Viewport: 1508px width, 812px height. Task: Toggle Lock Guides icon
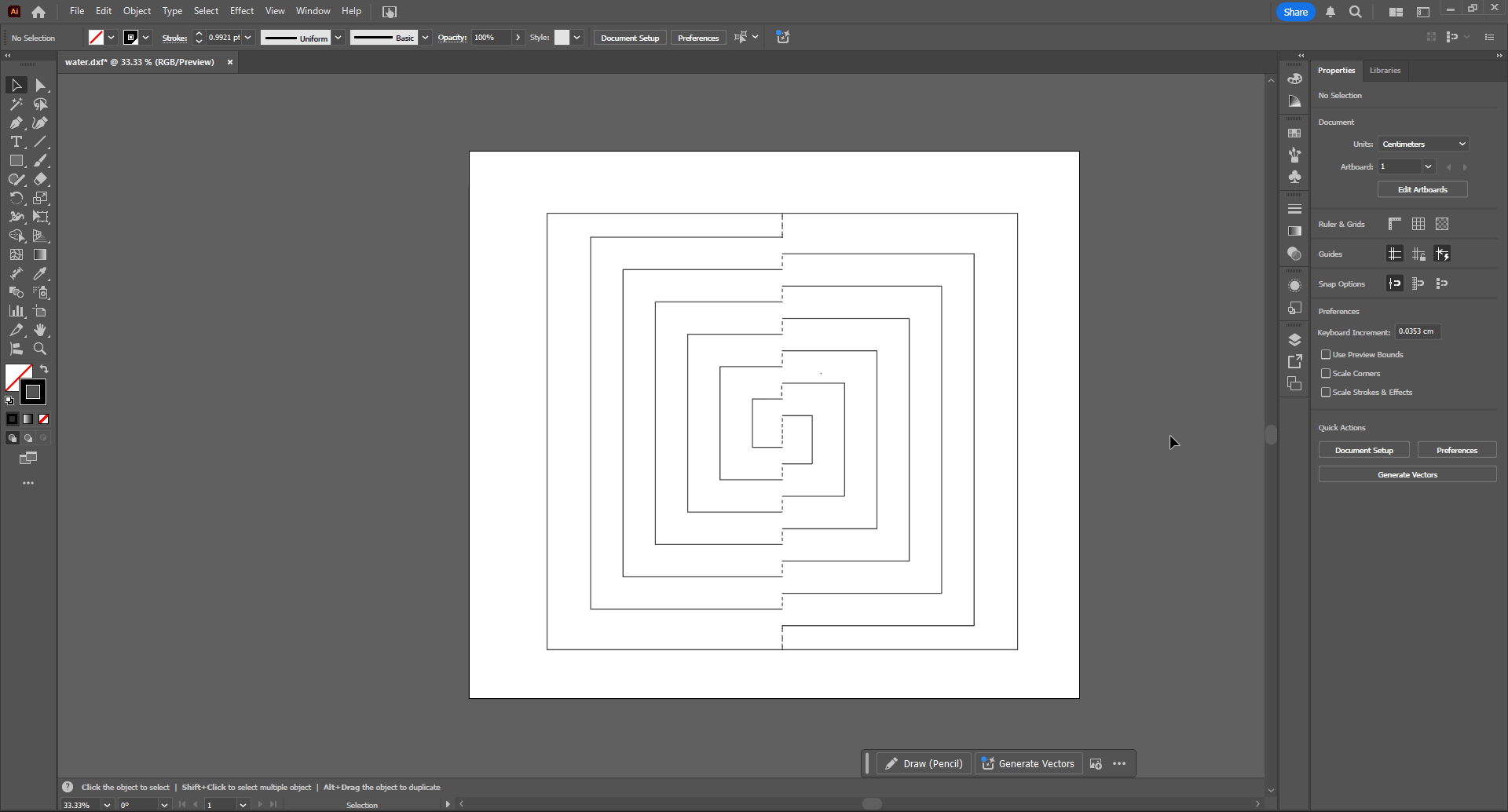click(1418, 254)
